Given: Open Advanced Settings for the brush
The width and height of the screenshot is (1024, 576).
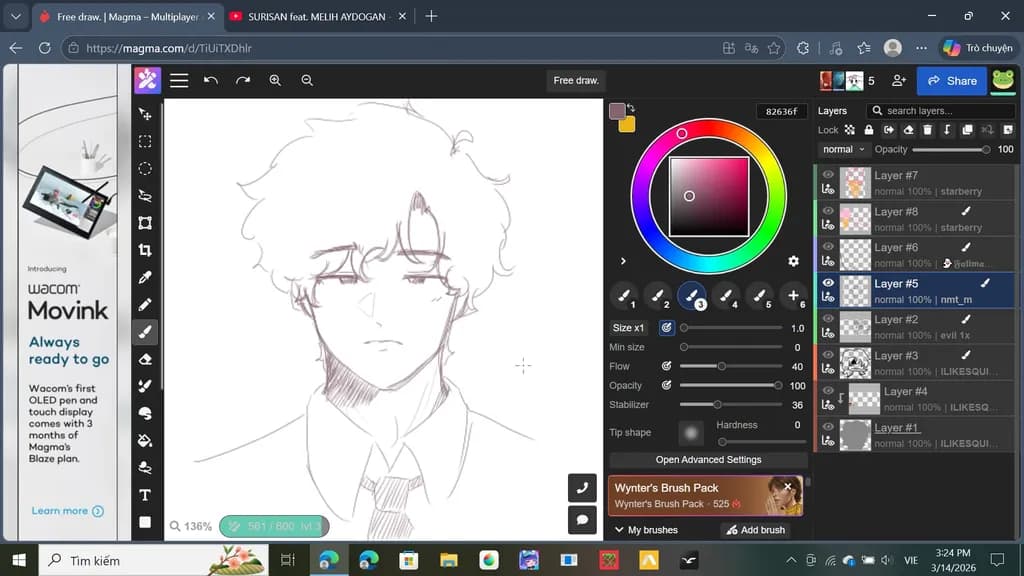Looking at the screenshot, I should click(x=708, y=460).
